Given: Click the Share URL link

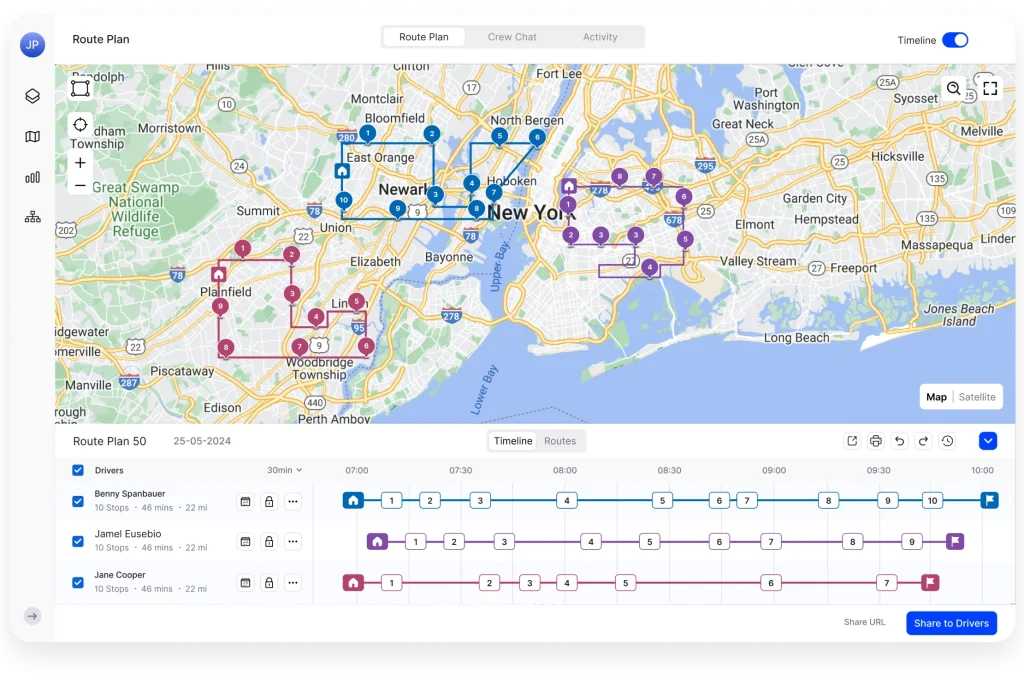Looking at the screenshot, I should [864, 622].
